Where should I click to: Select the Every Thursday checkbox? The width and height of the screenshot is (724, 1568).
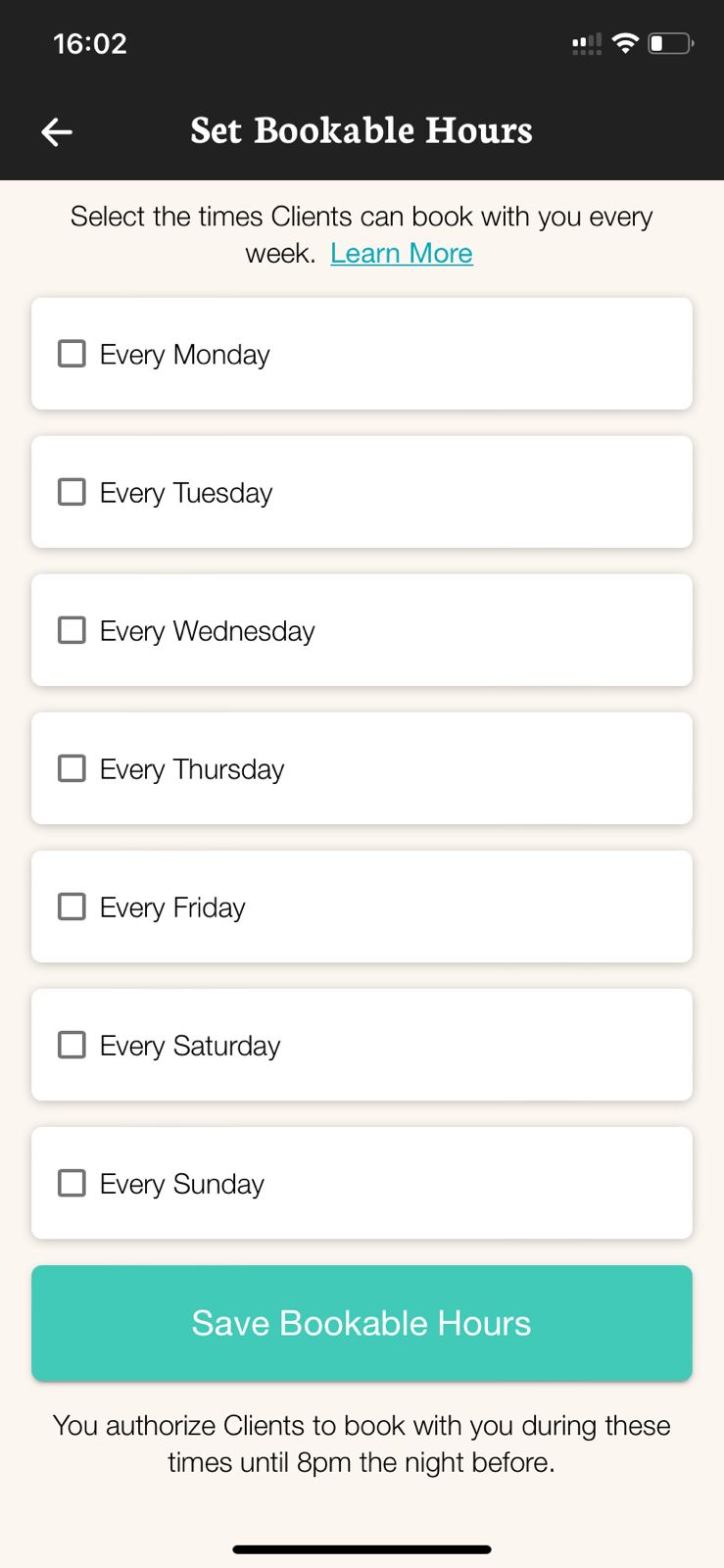point(72,768)
